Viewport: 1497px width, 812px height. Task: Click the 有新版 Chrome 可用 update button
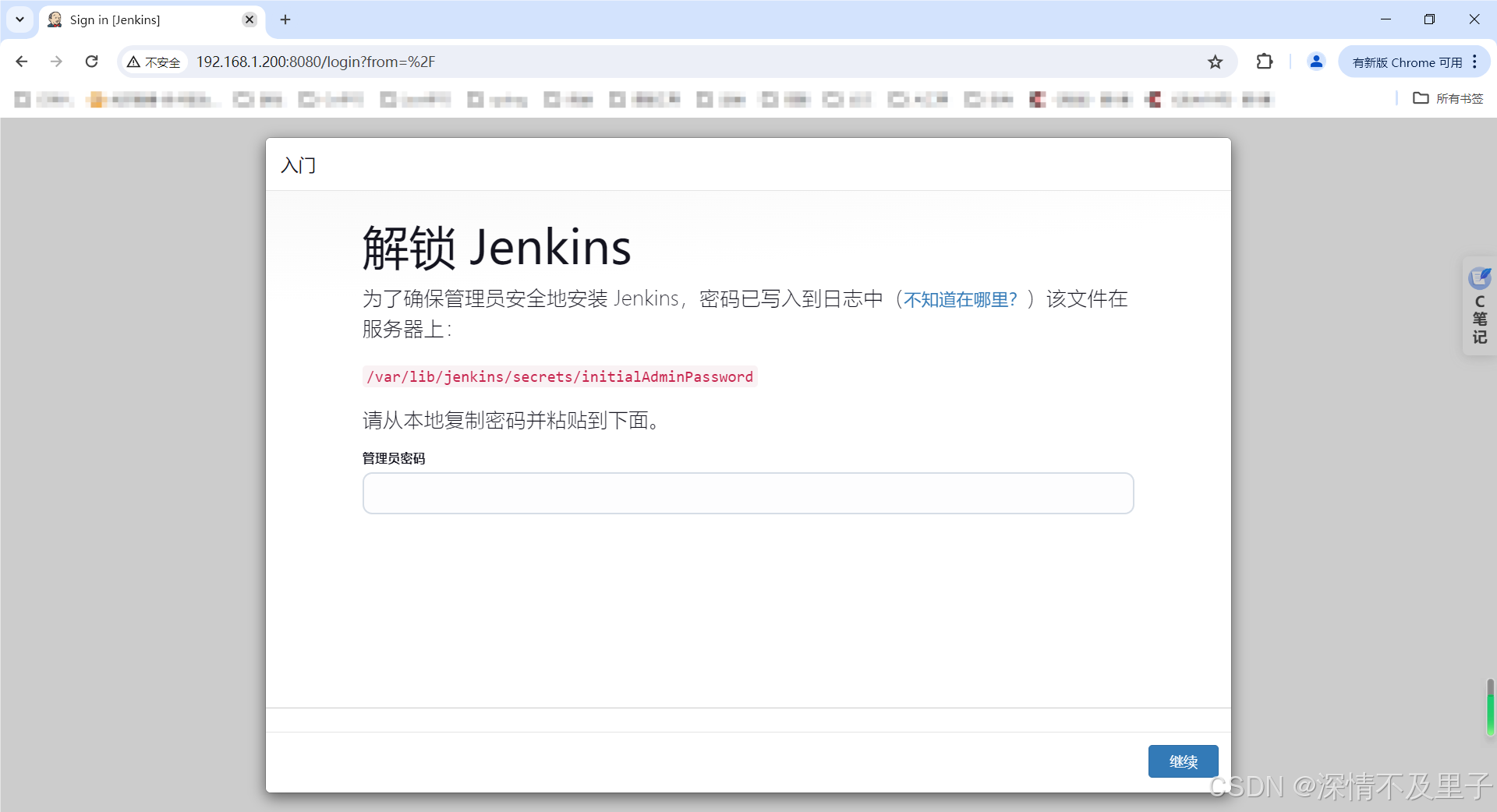coord(1407,62)
